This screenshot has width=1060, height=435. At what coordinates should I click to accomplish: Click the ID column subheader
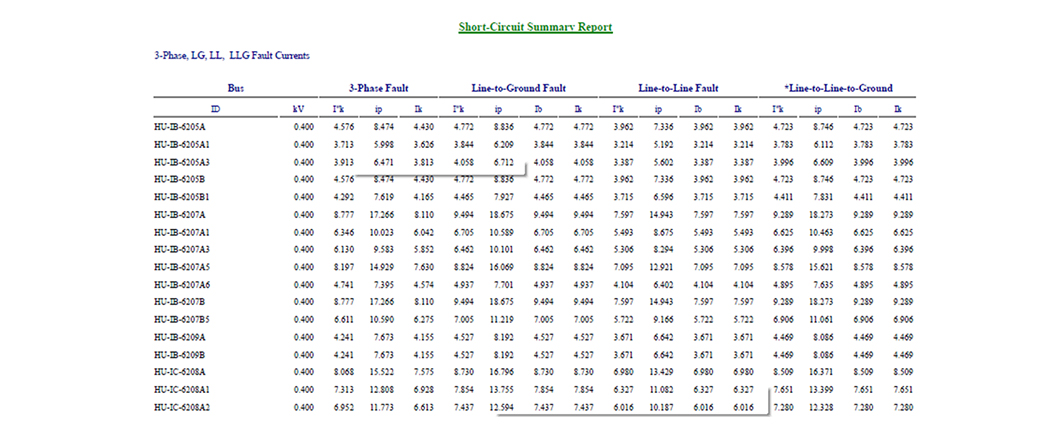(x=216, y=108)
